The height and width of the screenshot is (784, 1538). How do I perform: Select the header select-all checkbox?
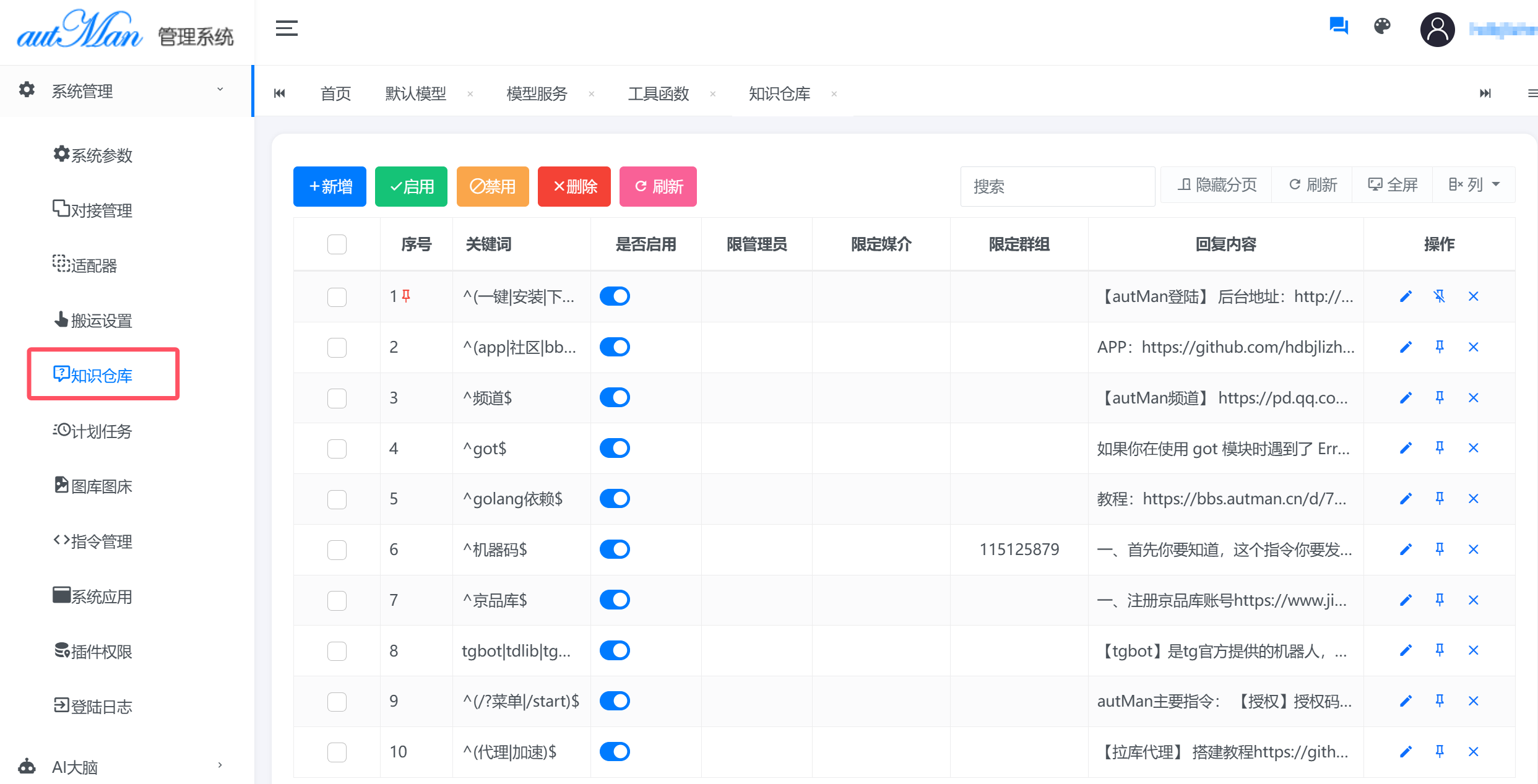(x=337, y=244)
